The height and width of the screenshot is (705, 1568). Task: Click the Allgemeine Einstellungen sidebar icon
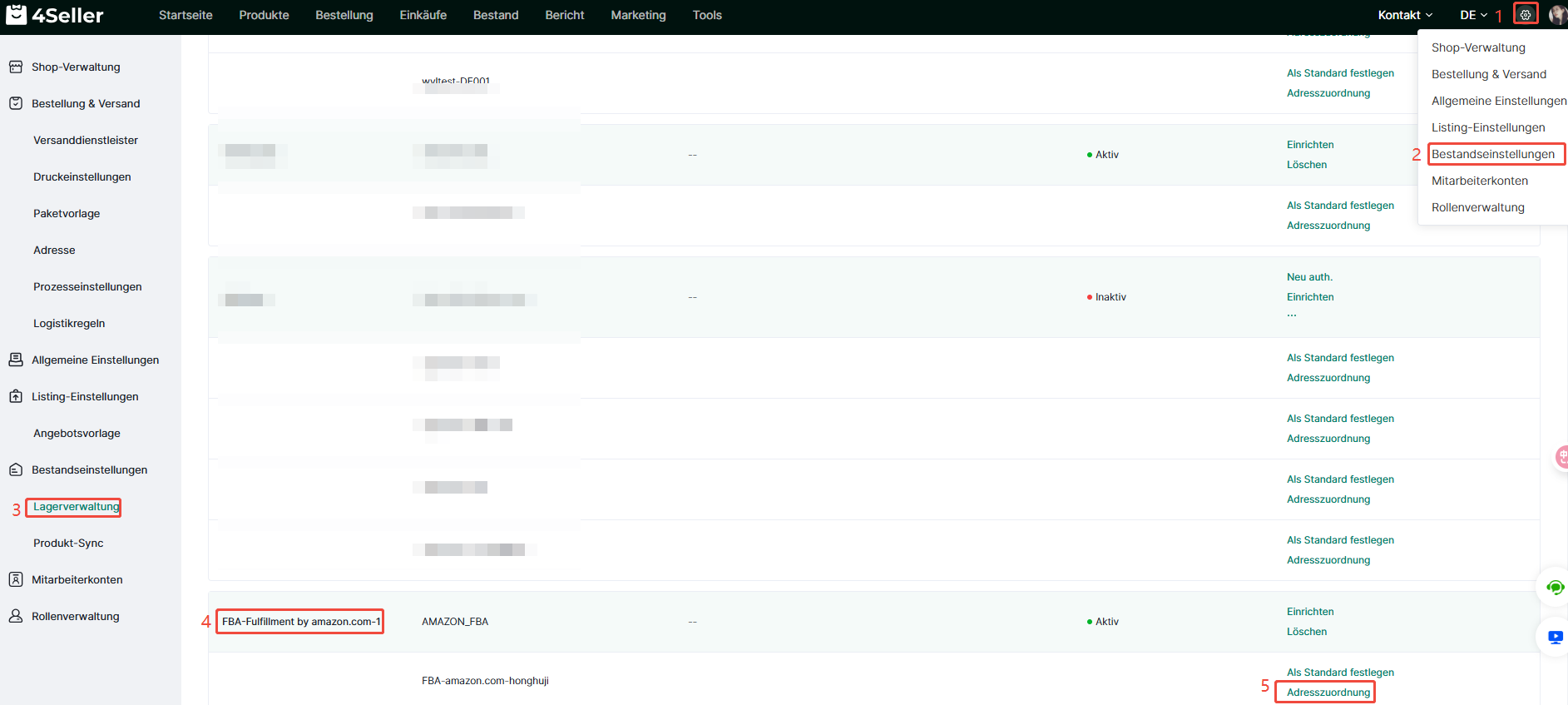click(x=16, y=360)
